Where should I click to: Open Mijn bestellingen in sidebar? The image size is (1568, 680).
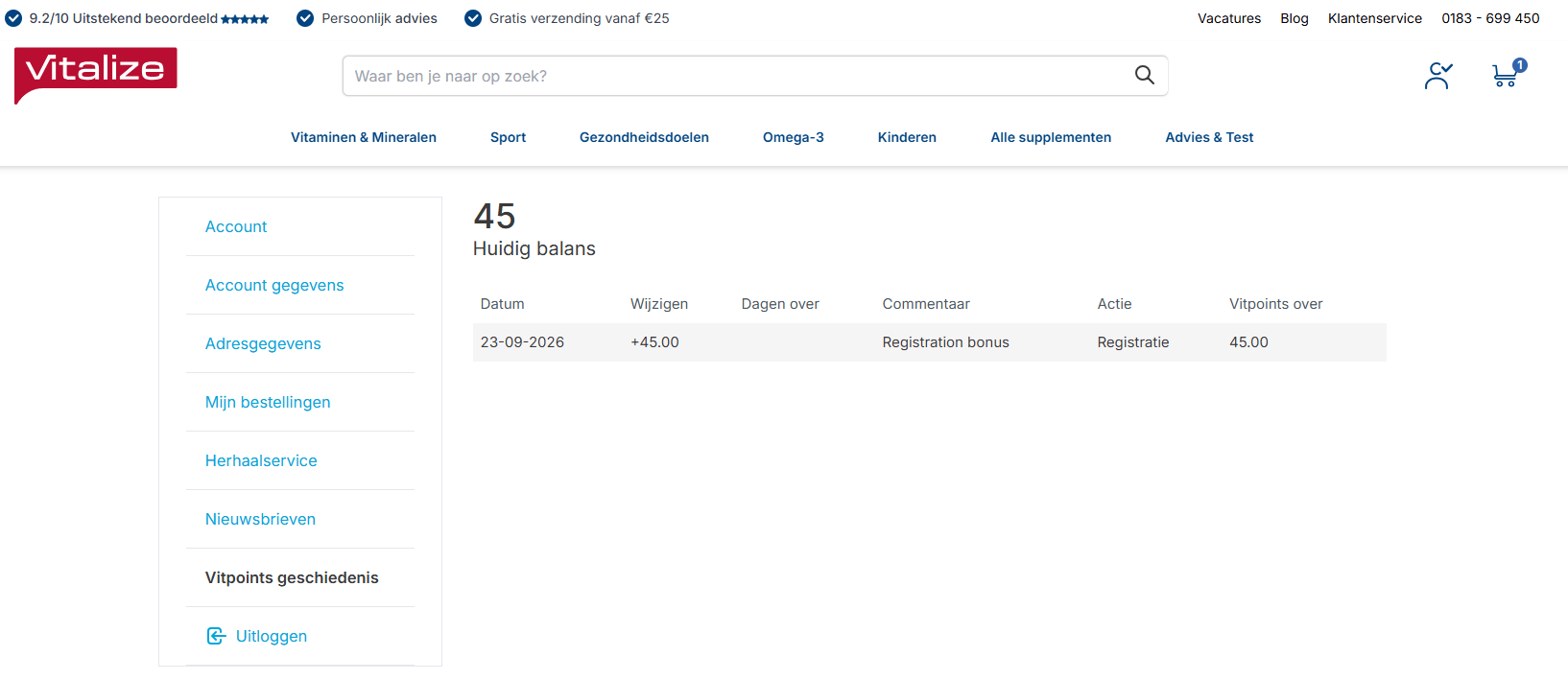click(x=268, y=402)
